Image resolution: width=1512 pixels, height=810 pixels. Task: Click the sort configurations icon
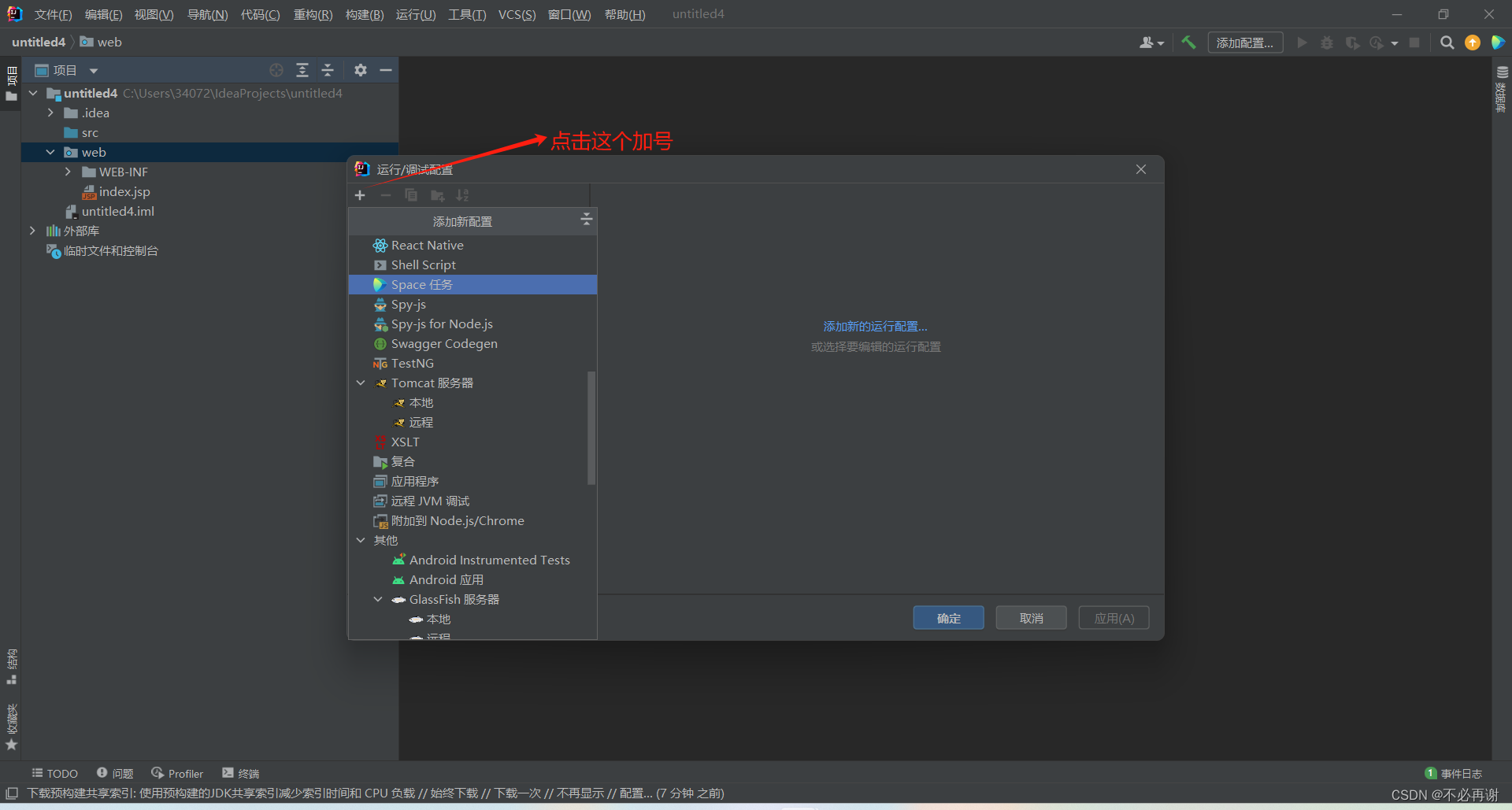pos(463,195)
